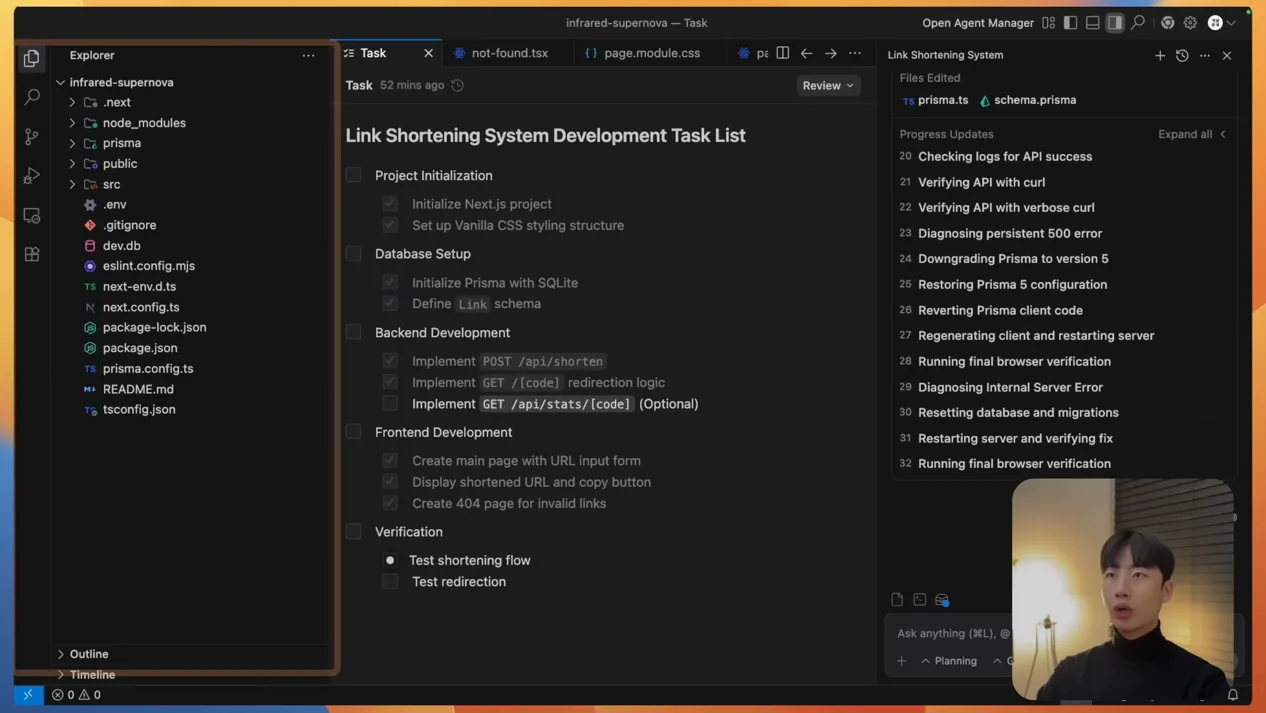Click the task history clock icon
This screenshot has width=1266, height=713.
[x=458, y=85]
